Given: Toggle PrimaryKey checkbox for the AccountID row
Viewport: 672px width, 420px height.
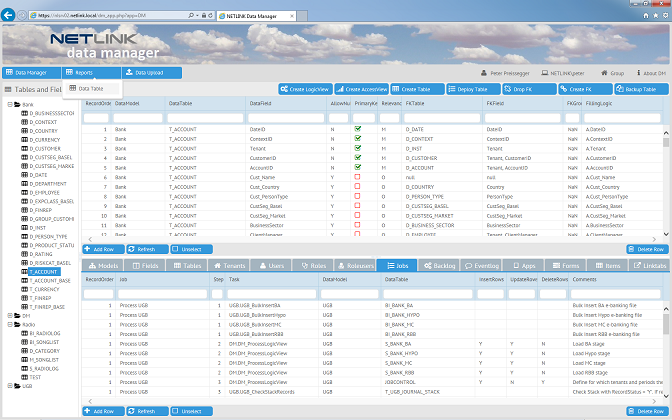Looking at the screenshot, I should 357,167.
